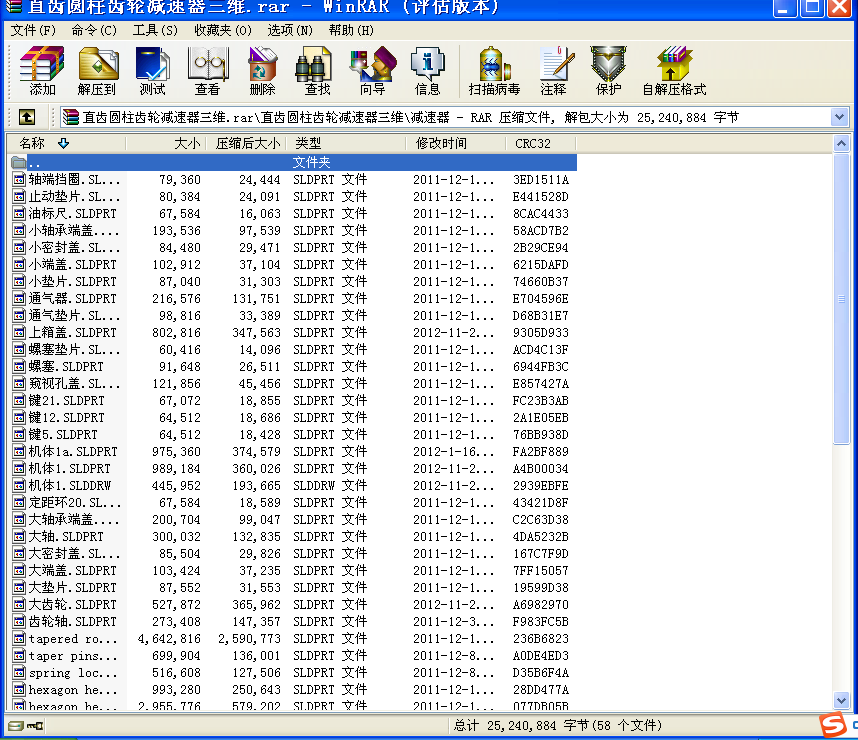Select file 机体1a.SLDPRT
The width and height of the screenshot is (858, 740).
(73, 452)
